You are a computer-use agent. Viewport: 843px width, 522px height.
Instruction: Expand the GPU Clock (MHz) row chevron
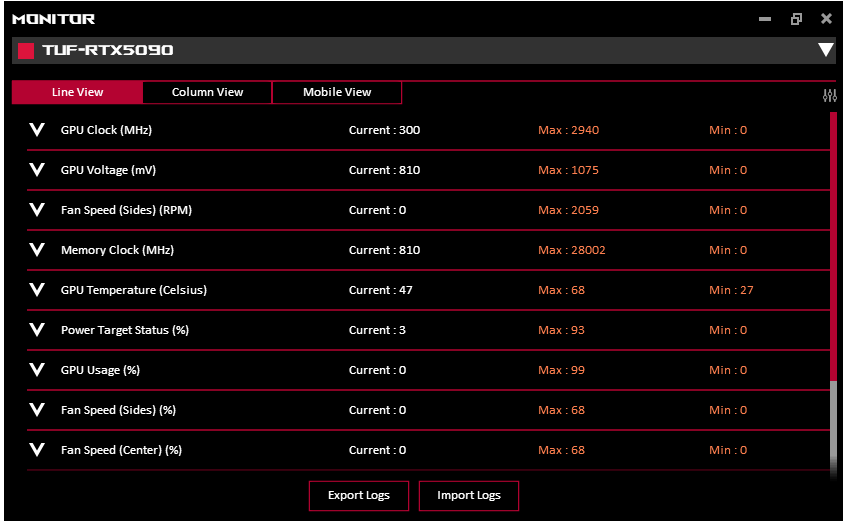37,130
